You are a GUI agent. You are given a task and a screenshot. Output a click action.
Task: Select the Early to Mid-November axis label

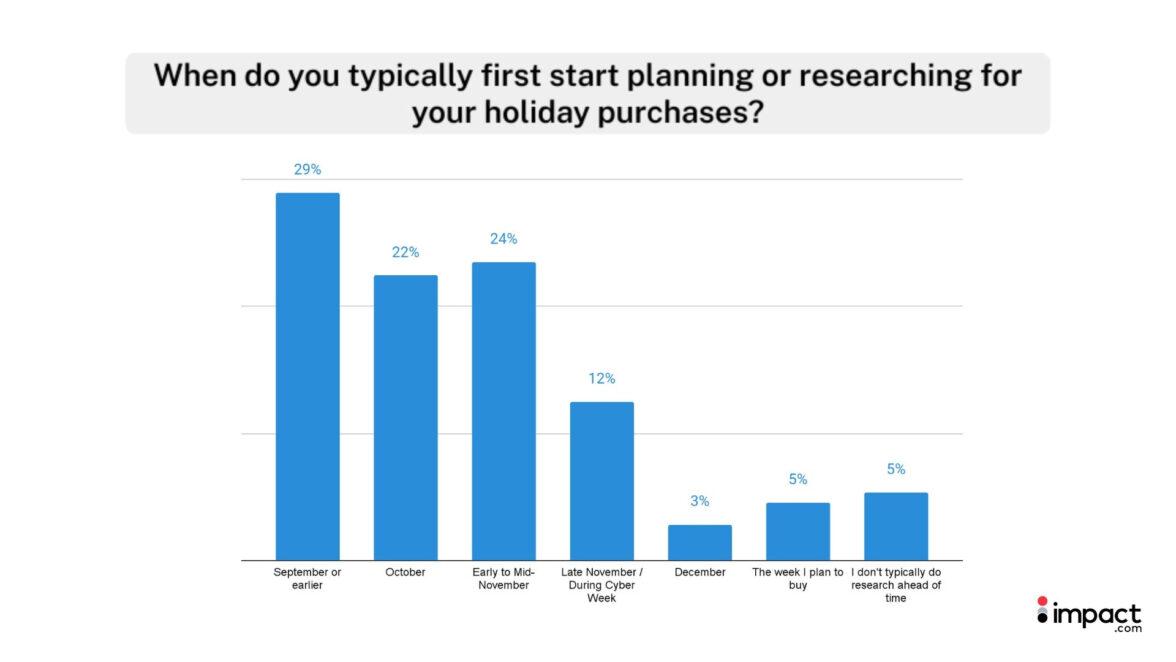503,578
